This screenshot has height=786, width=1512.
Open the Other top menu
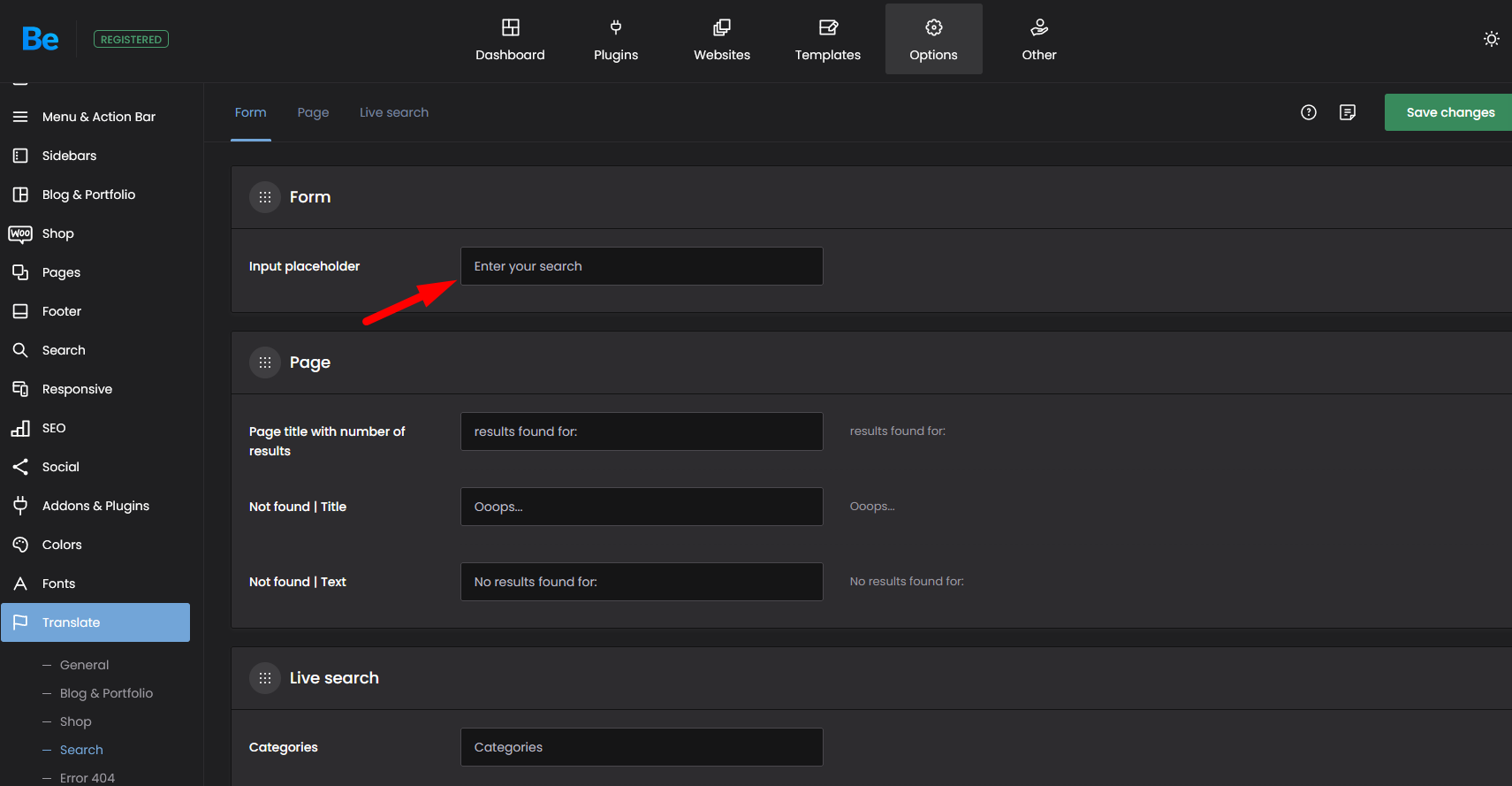(1039, 40)
